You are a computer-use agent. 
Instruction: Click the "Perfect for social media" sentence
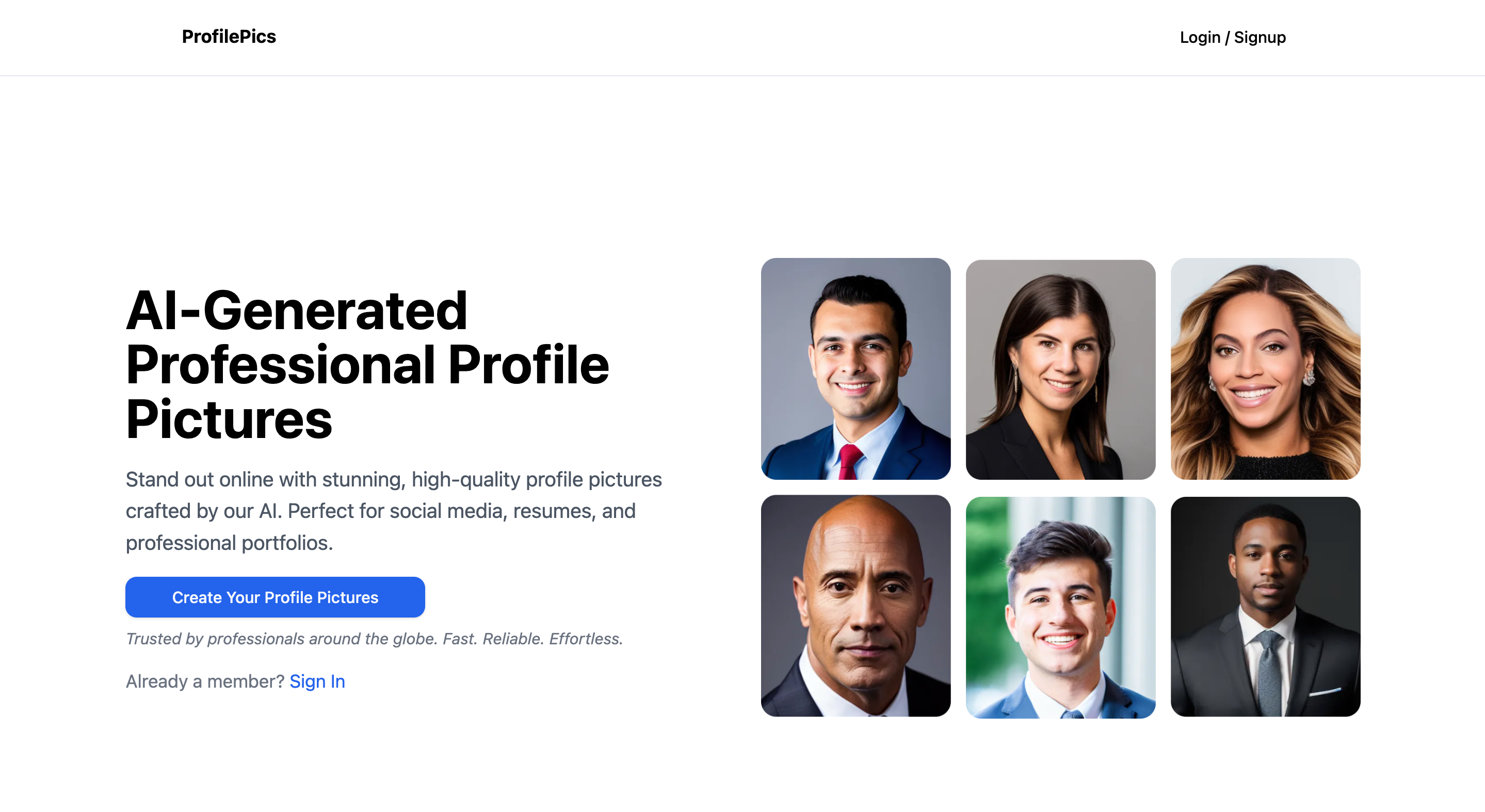461,511
